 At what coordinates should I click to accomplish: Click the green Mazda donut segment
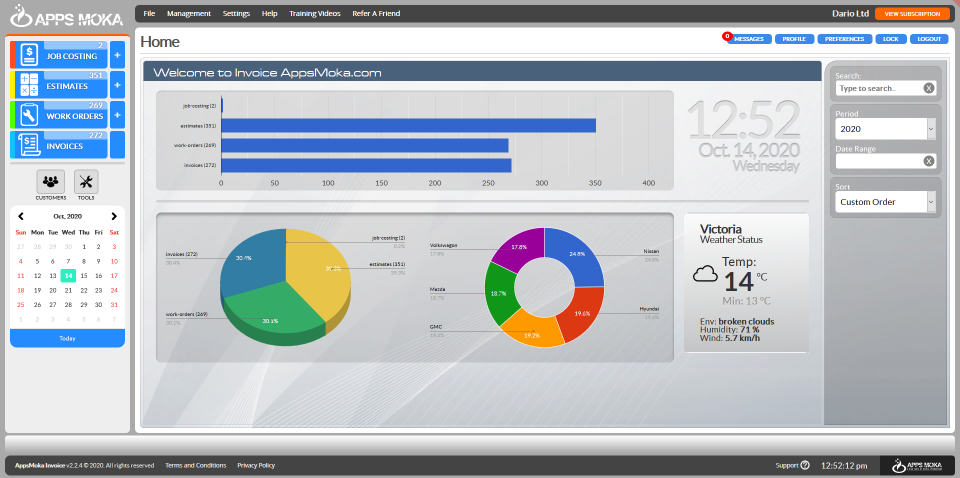point(500,294)
